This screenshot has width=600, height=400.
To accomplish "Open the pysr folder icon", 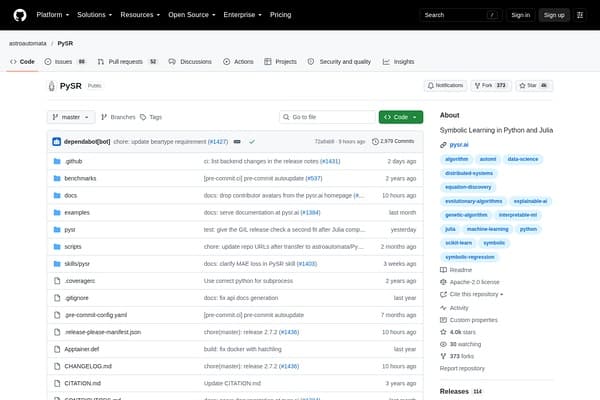I will click(x=57, y=230).
